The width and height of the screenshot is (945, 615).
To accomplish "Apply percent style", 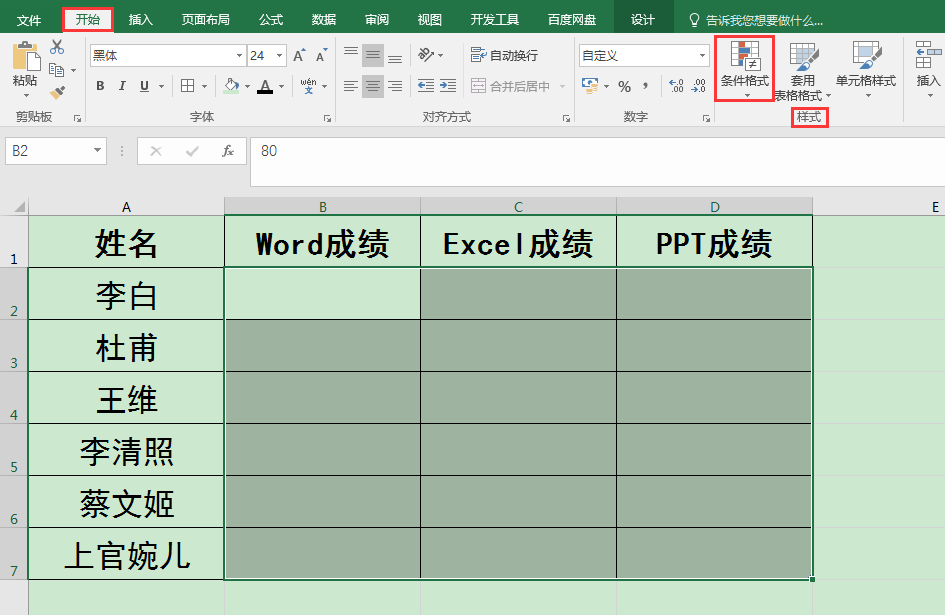I will point(624,86).
